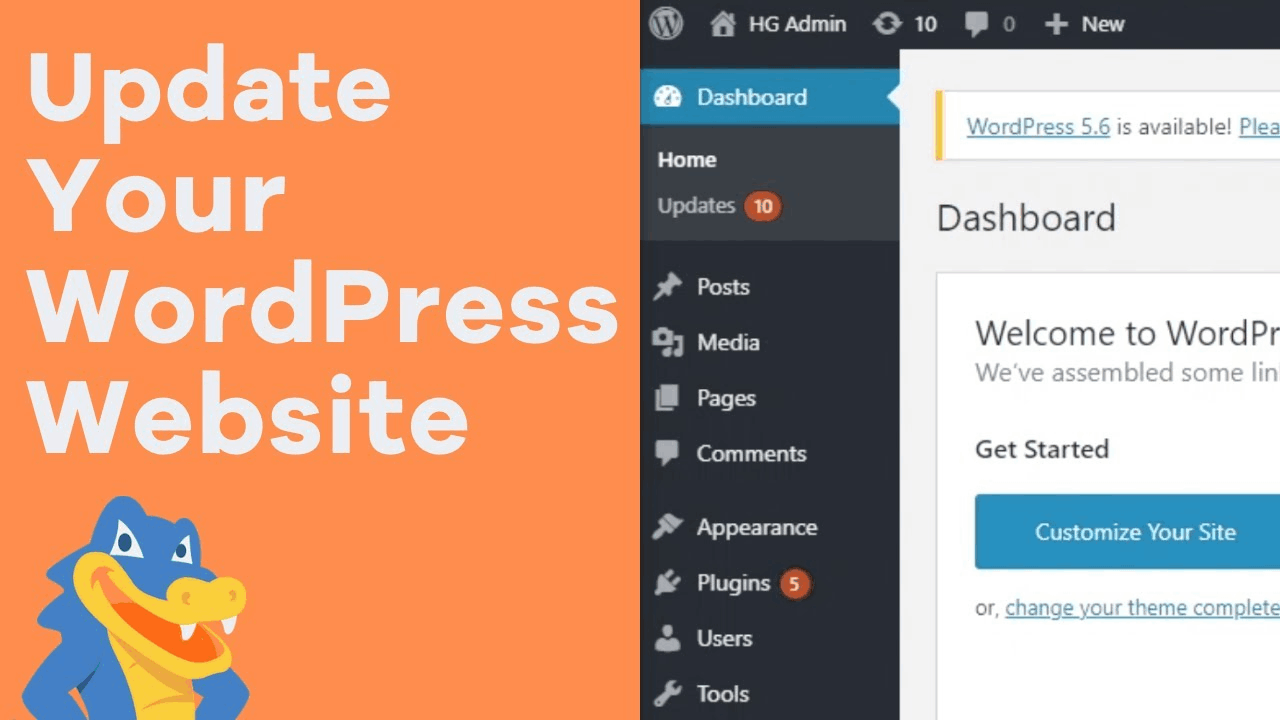Click the Users person icon
The width and height of the screenshot is (1280, 720).
click(x=667, y=639)
